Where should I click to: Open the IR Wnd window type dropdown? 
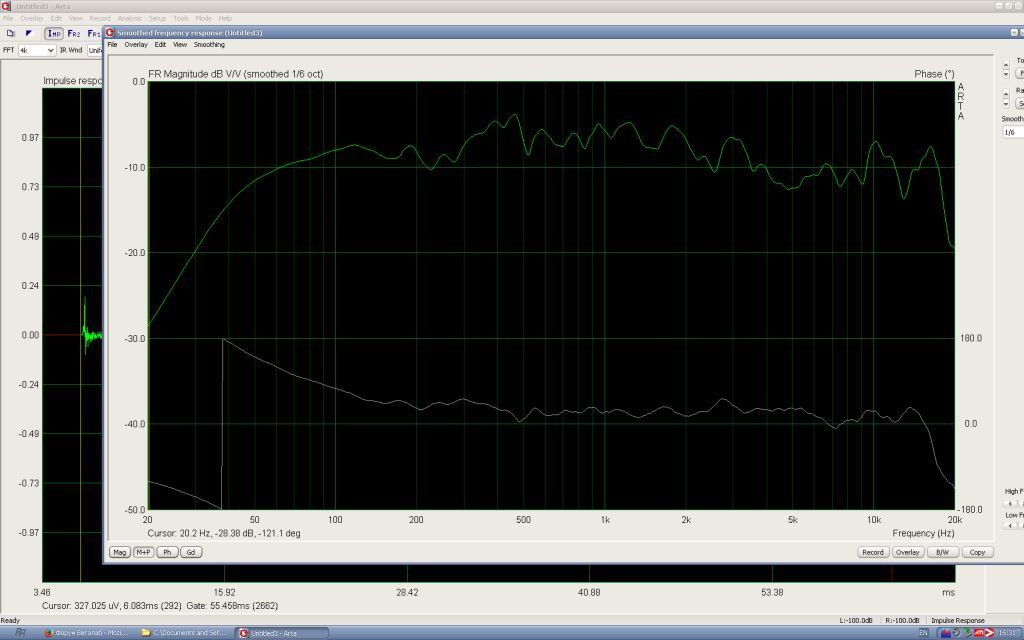click(x=95, y=50)
